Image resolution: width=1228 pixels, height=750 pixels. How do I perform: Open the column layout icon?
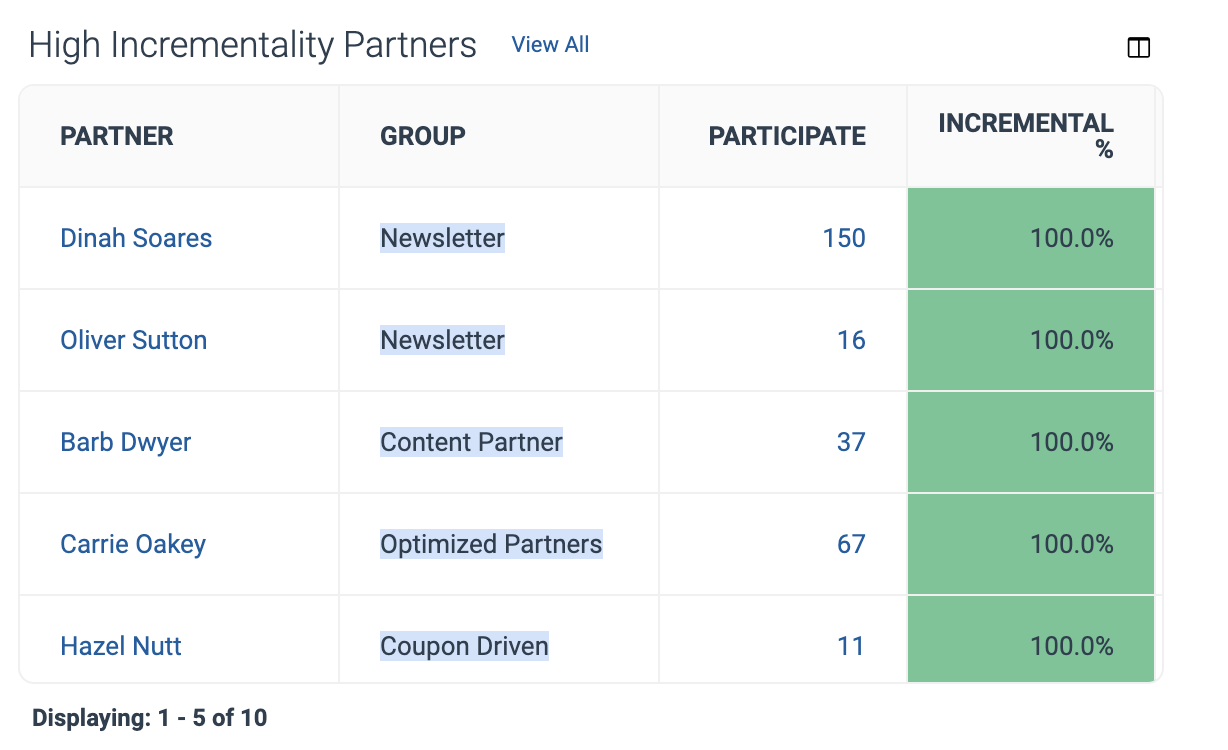1138,48
